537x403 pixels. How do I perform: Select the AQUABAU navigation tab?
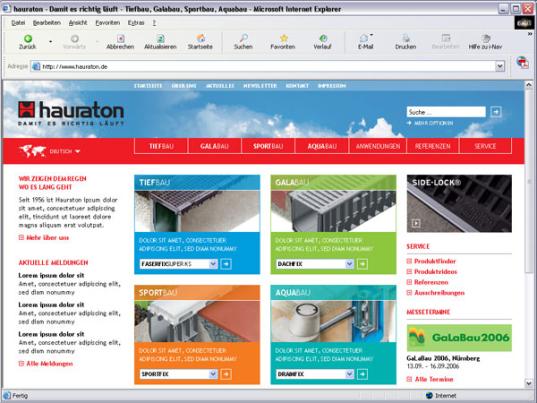coord(322,146)
